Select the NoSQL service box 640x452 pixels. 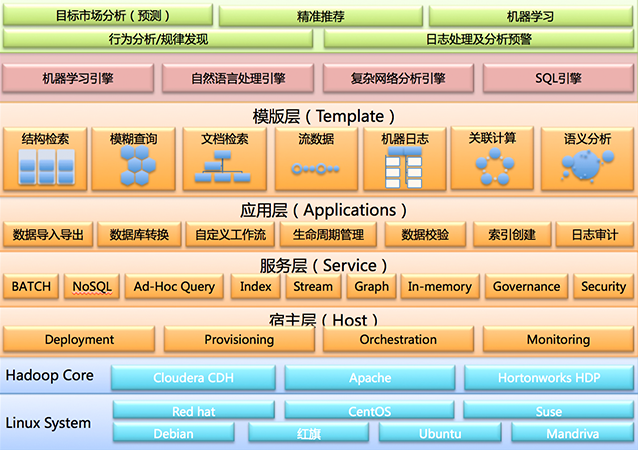(x=94, y=287)
